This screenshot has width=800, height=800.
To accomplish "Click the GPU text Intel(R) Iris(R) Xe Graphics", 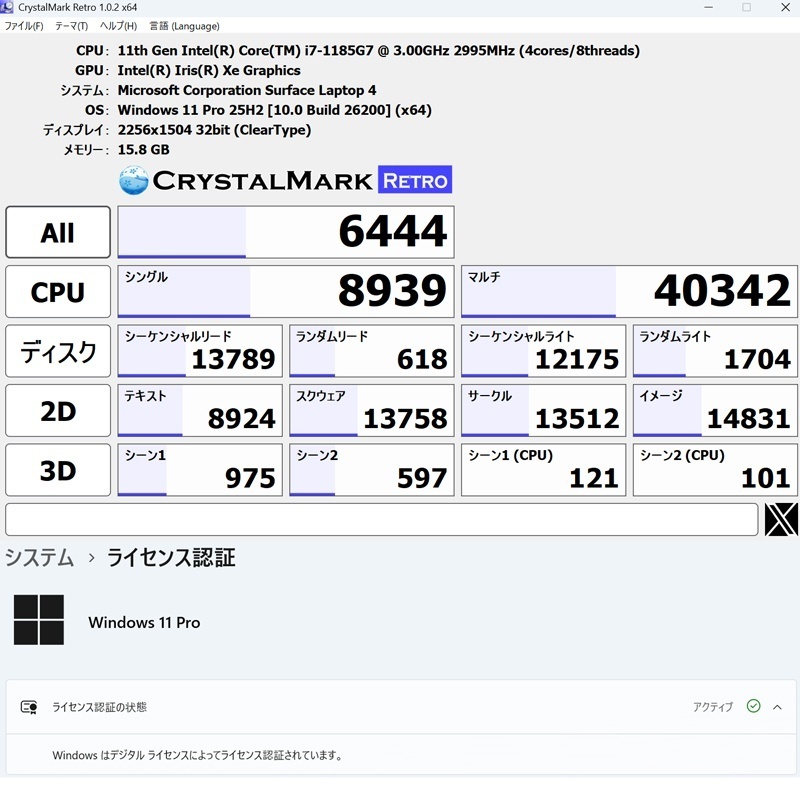I will [209, 70].
